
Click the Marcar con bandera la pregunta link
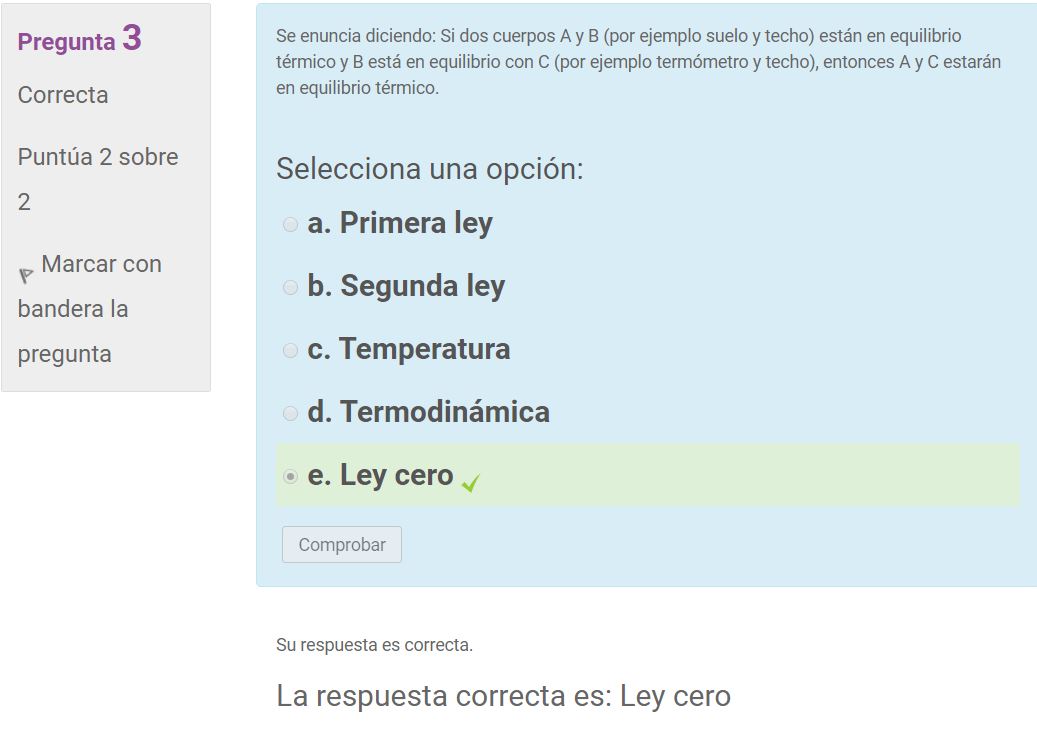point(90,309)
